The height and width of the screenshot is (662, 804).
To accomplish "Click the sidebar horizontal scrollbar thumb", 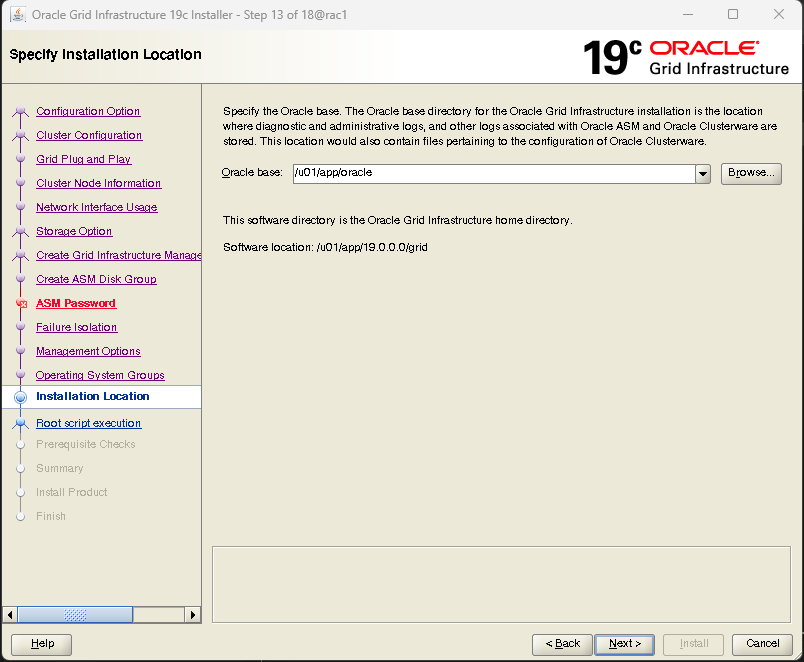I will 75,614.
